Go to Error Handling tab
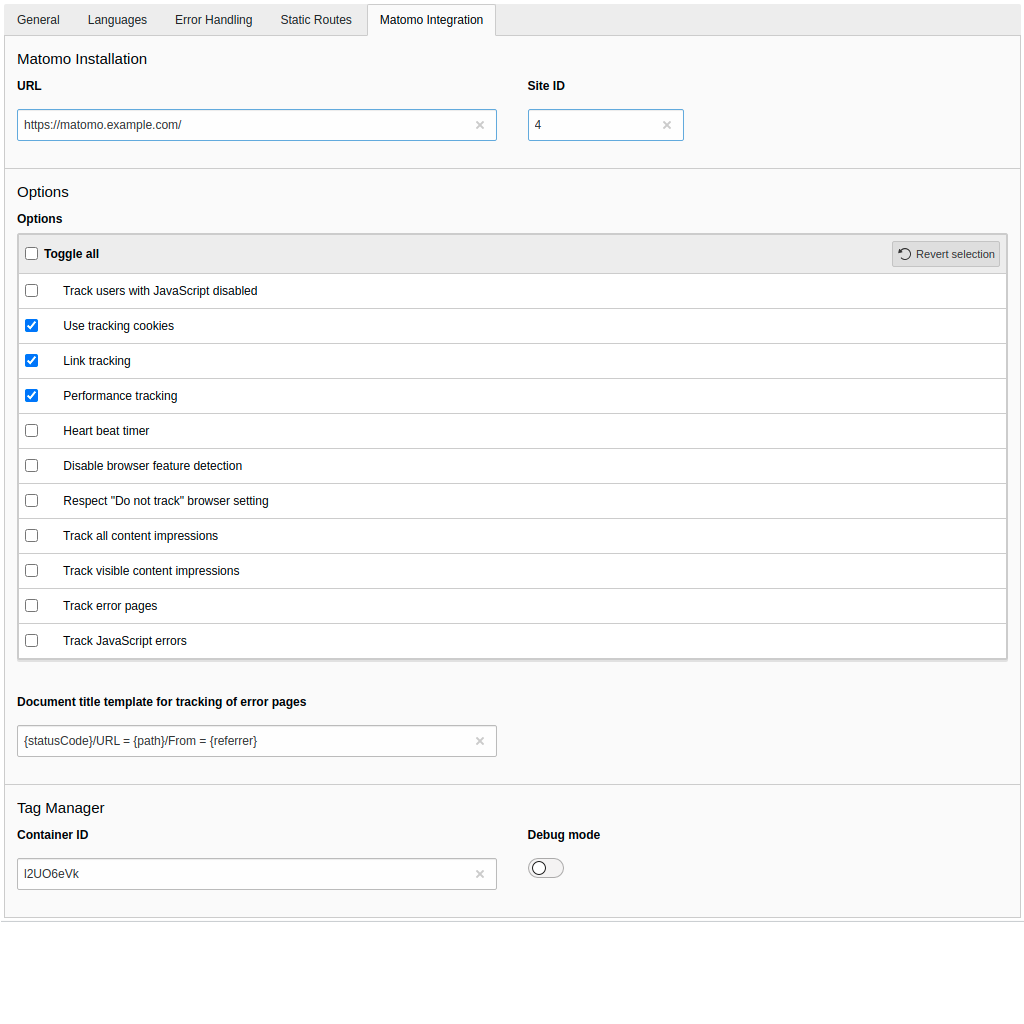The height and width of the screenshot is (1024, 1024). pyautogui.click(x=213, y=20)
